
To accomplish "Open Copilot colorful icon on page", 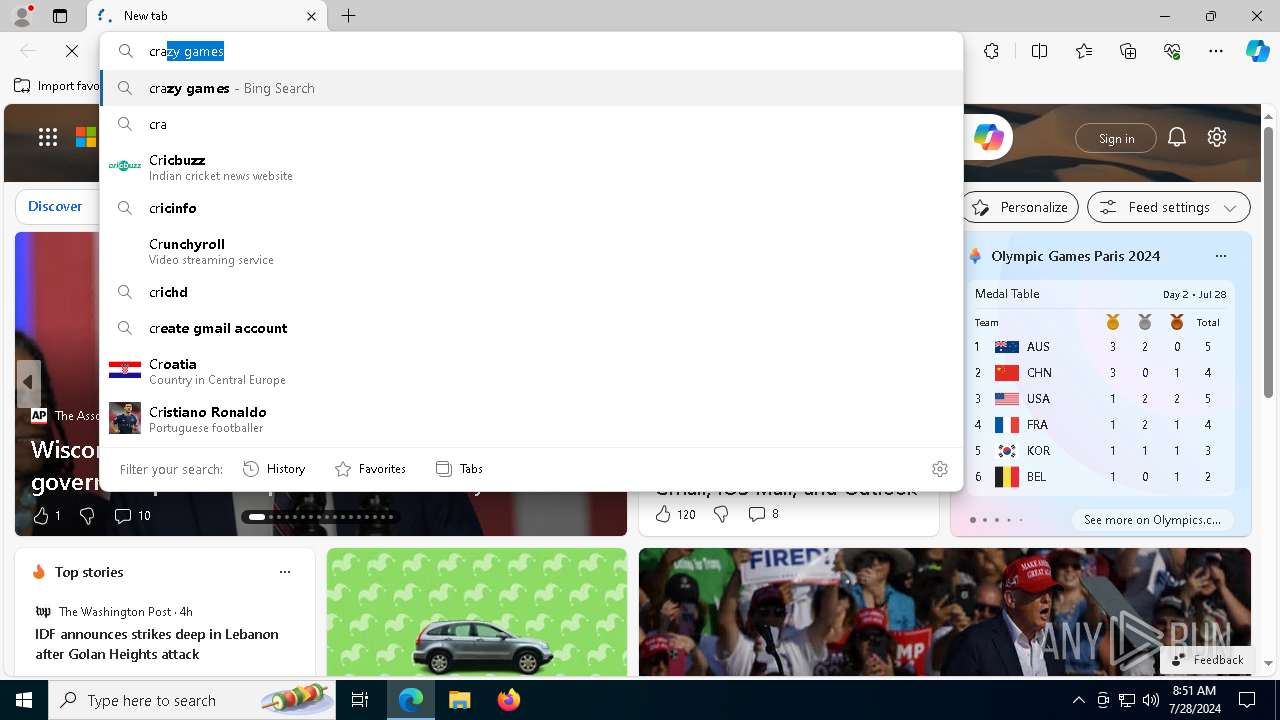I will [988, 137].
